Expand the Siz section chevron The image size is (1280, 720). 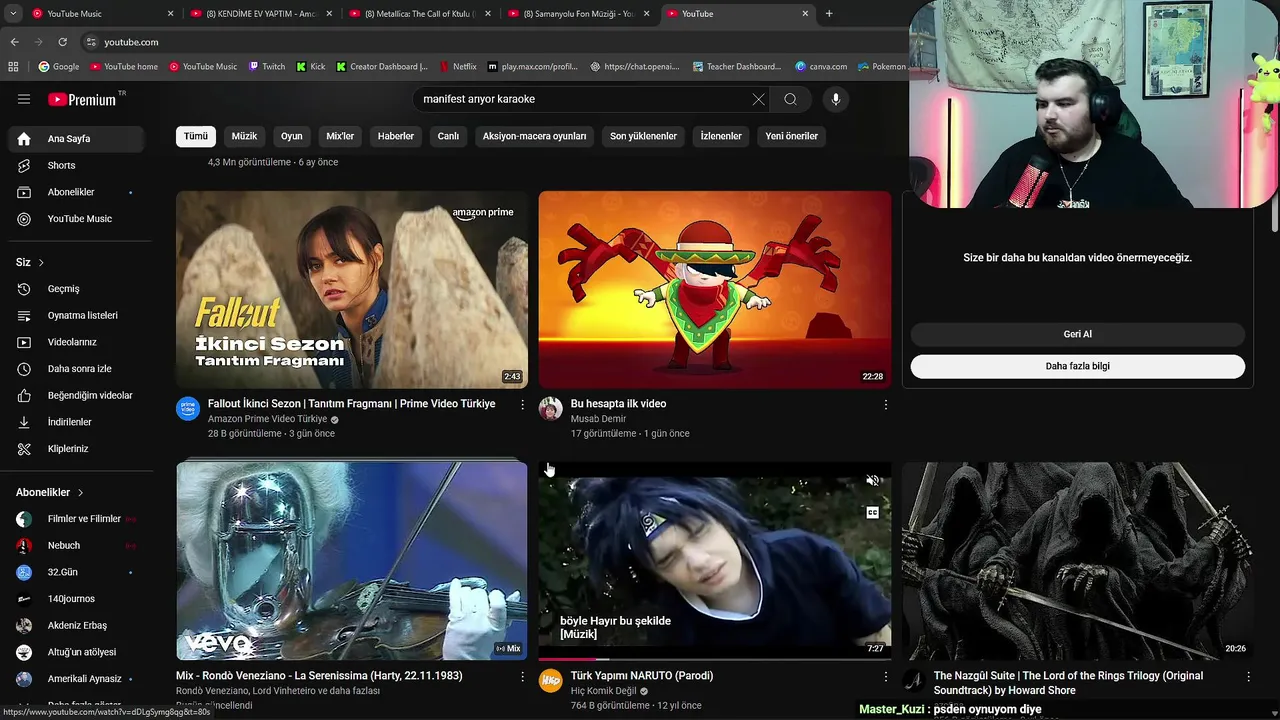(41, 263)
